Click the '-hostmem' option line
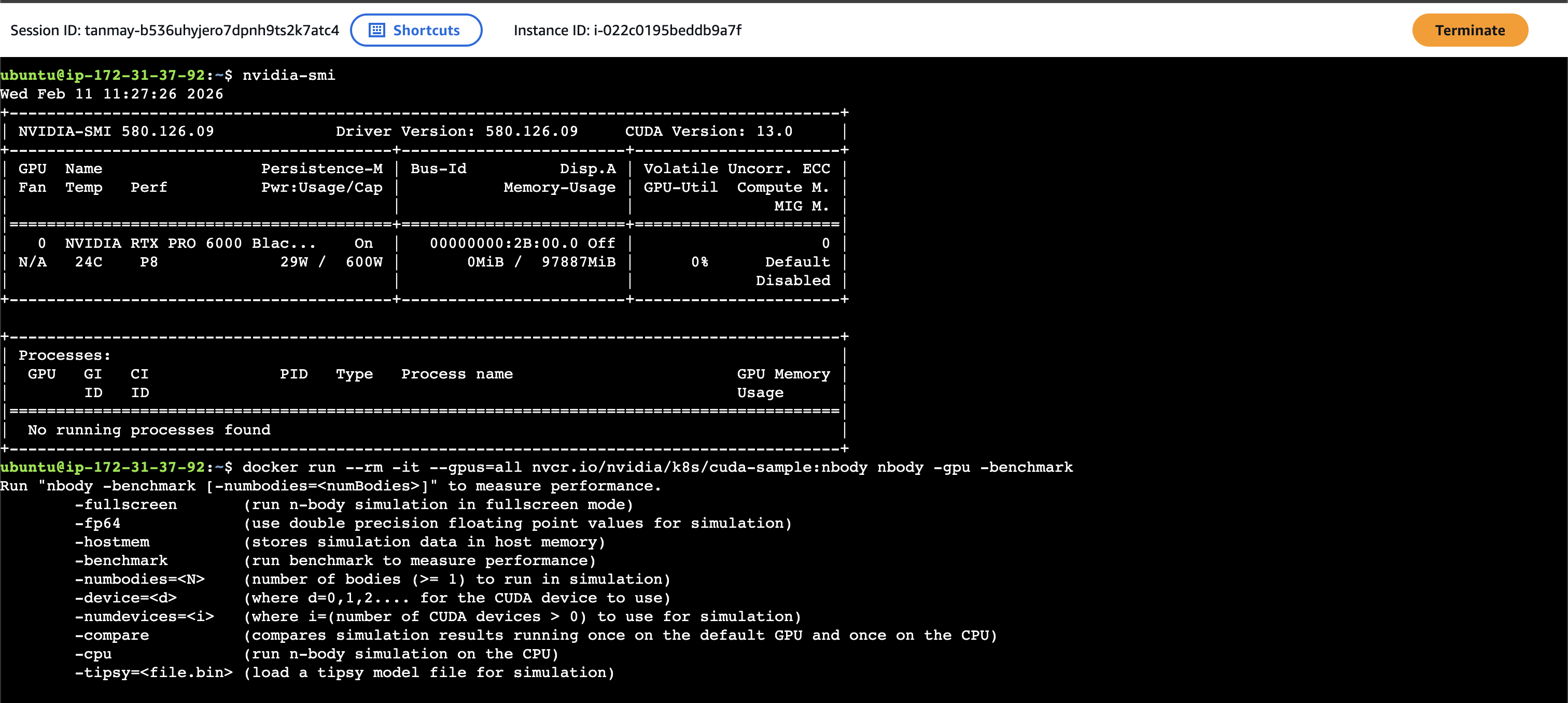Screen dimensions: 1568x703 340,542
